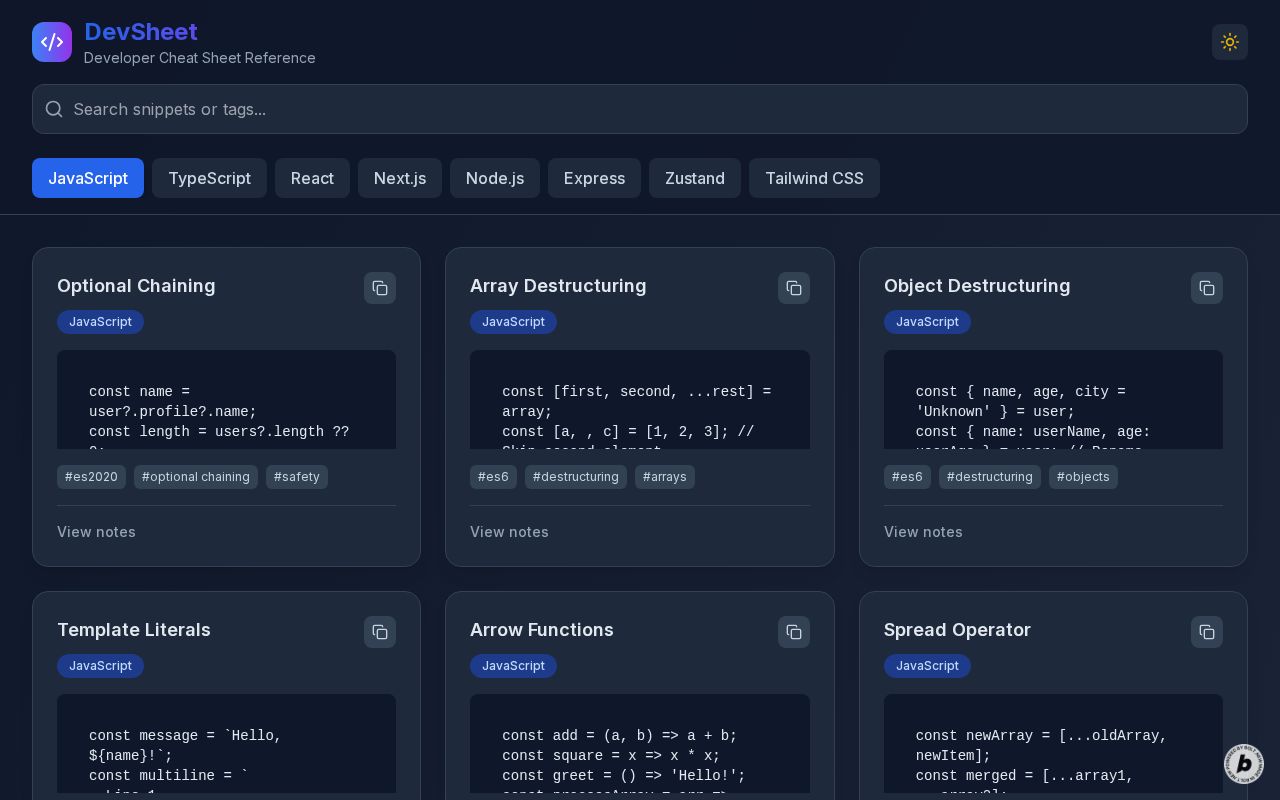1280x800 pixels.
Task: Click the DevSheet title text
Action: (141, 32)
